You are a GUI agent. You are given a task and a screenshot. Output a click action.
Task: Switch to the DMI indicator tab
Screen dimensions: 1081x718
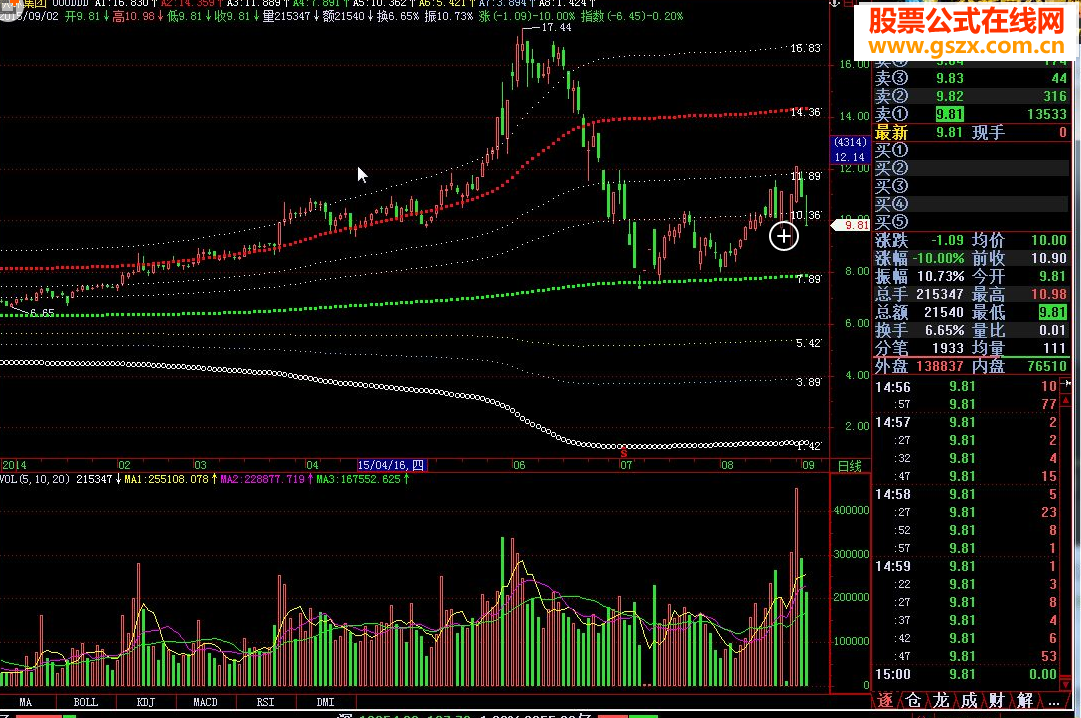pyautogui.click(x=325, y=702)
